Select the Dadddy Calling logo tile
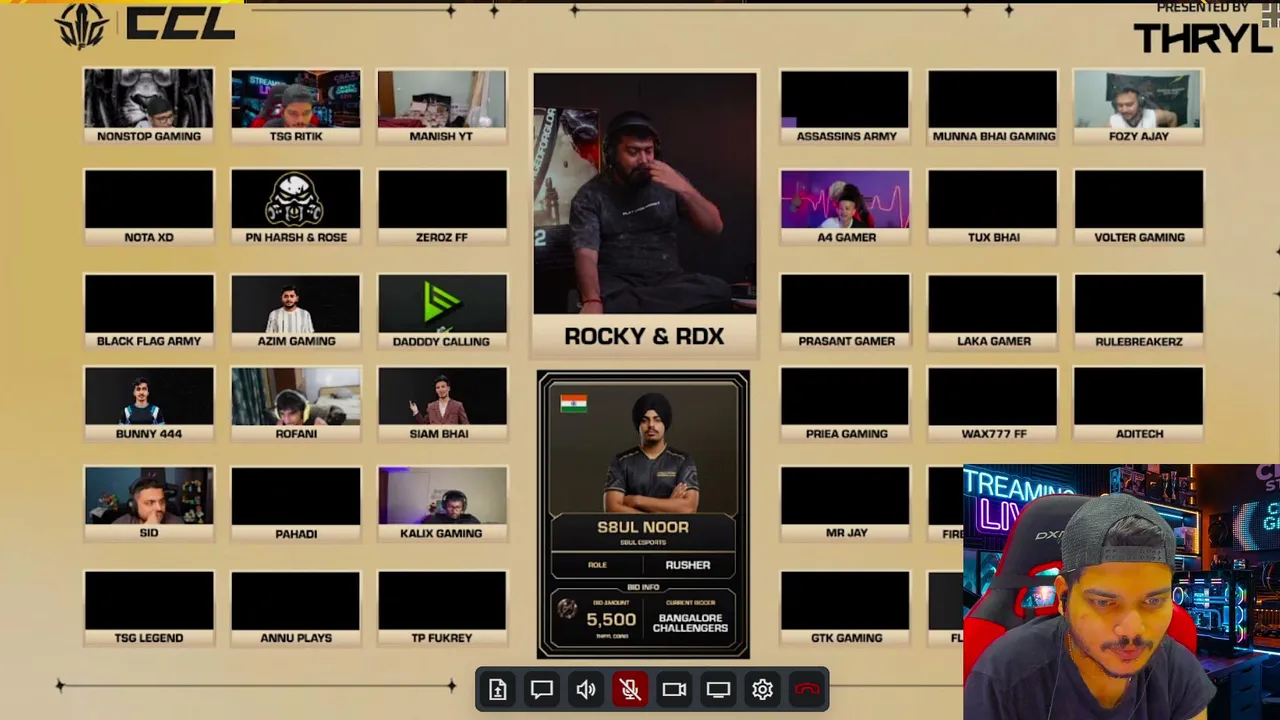This screenshot has width=1280, height=720. 442,312
